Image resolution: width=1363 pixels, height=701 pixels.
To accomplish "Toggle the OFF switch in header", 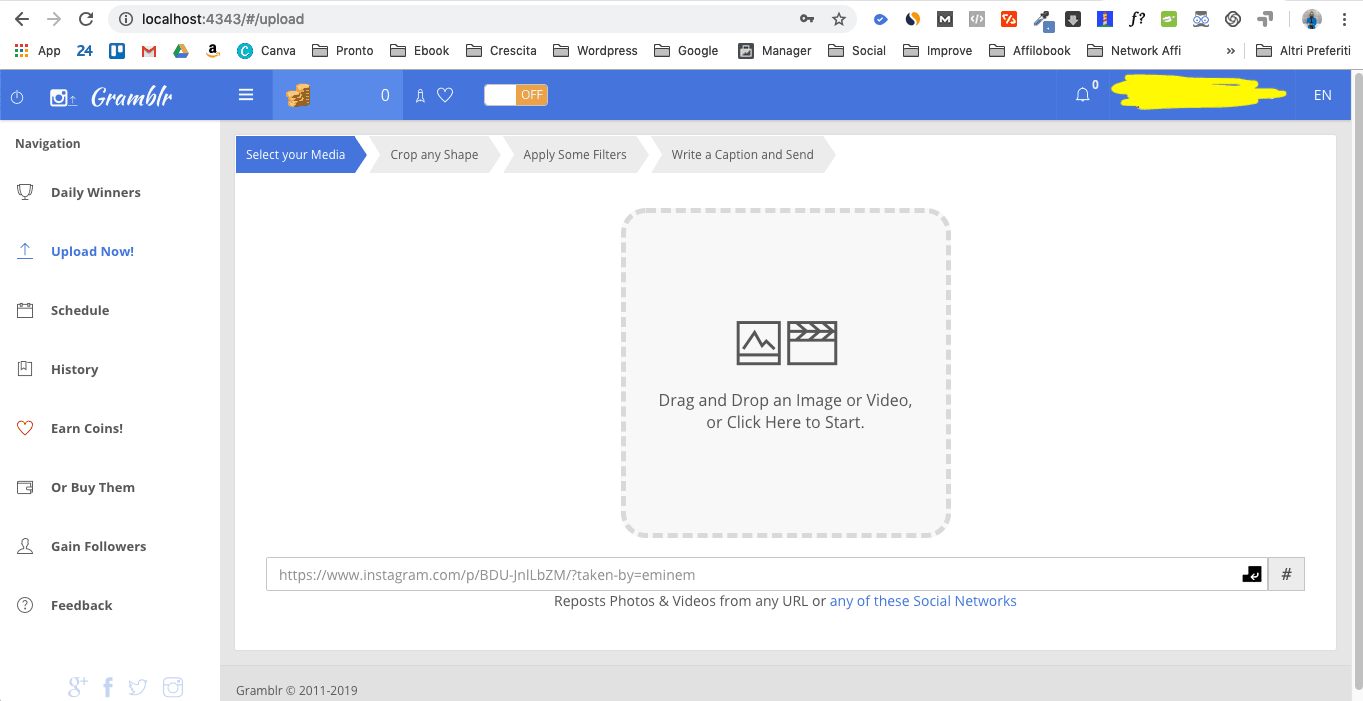I will pos(516,95).
